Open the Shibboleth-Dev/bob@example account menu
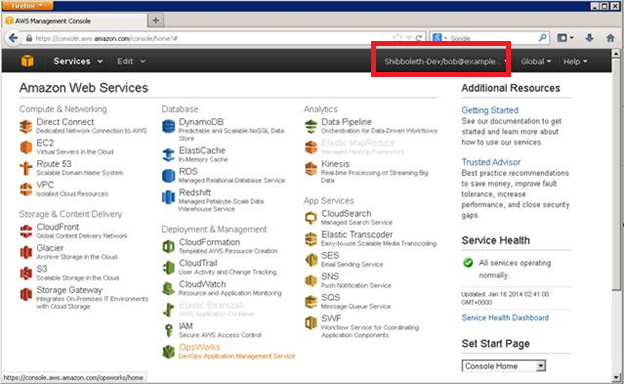This screenshot has height=384, width=624. pos(445,61)
